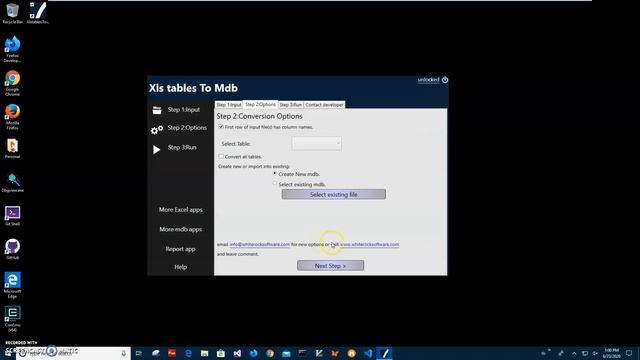The image size is (640, 360).
Task: Launch ConEmu (x64) desktop icon
Action: (12, 319)
